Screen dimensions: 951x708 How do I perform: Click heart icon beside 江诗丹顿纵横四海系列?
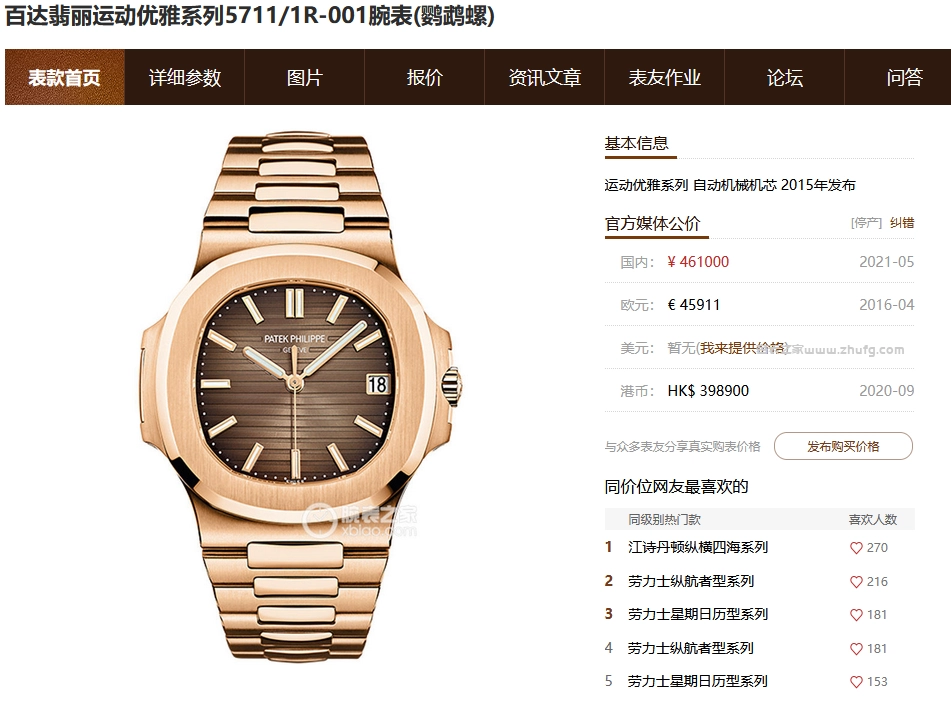856,548
